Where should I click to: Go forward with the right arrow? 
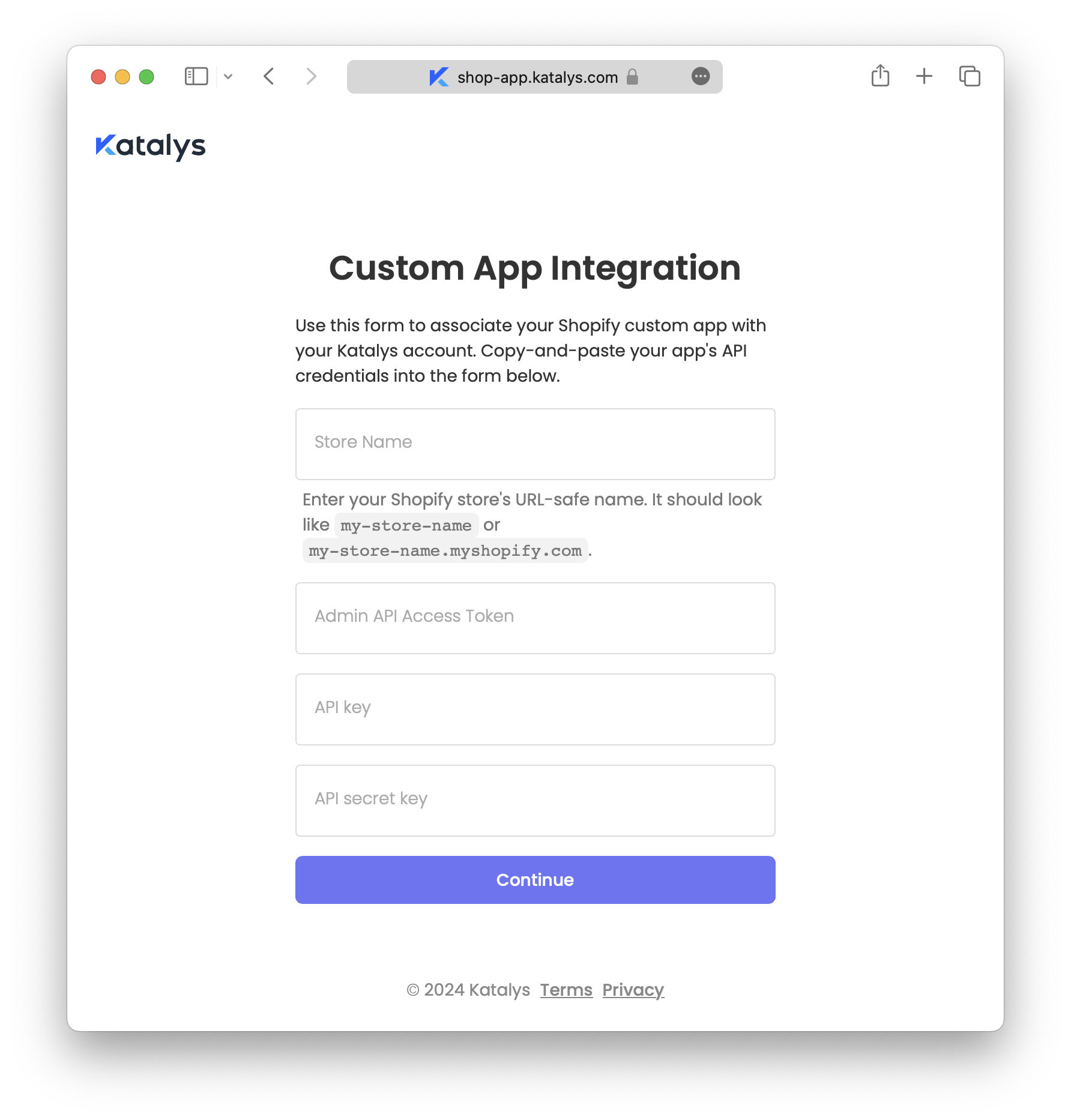point(310,77)
